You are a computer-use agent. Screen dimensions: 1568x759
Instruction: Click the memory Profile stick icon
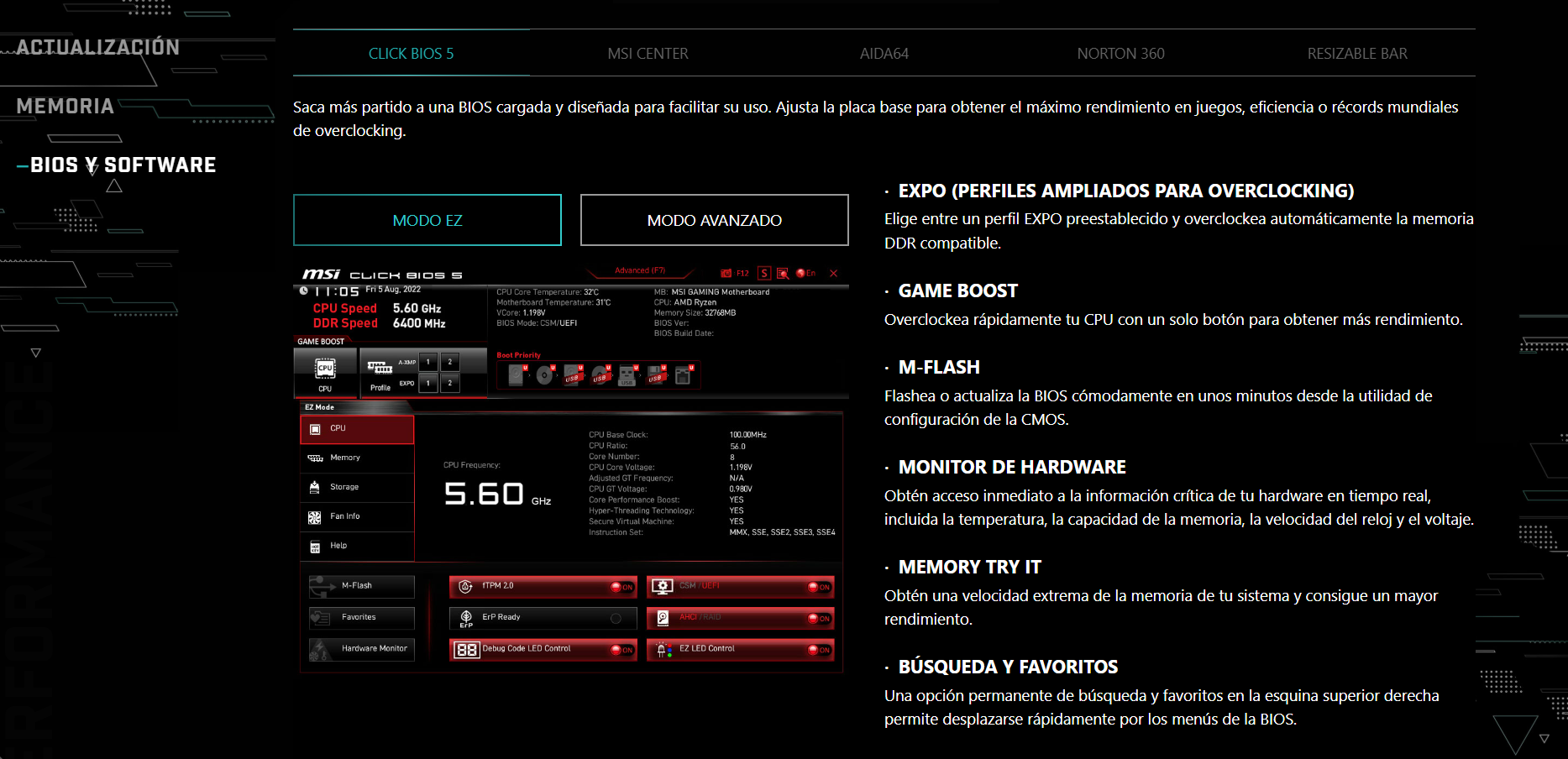point(380,368)
